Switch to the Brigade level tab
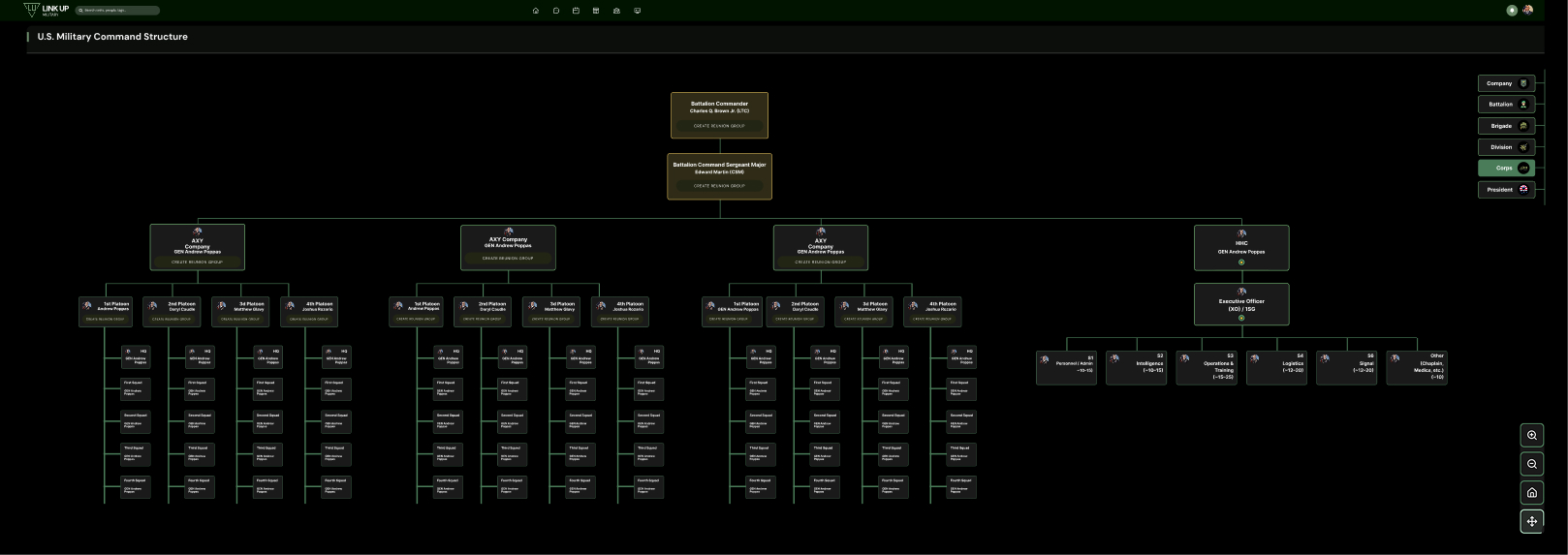The image size is (1568, 555). (1506, 126)
